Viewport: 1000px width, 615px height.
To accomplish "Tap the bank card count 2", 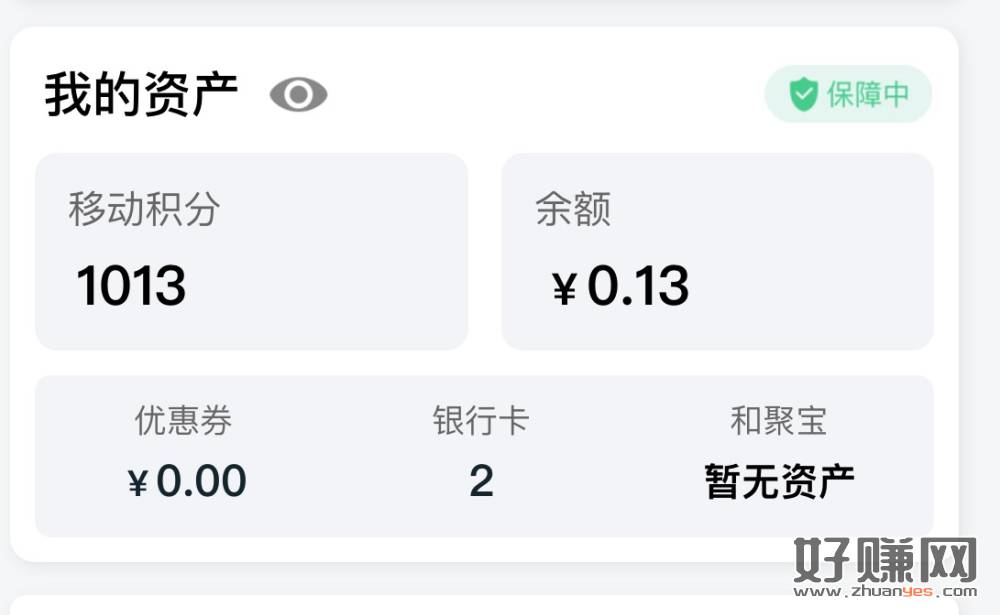I will [x=482, y=480].
